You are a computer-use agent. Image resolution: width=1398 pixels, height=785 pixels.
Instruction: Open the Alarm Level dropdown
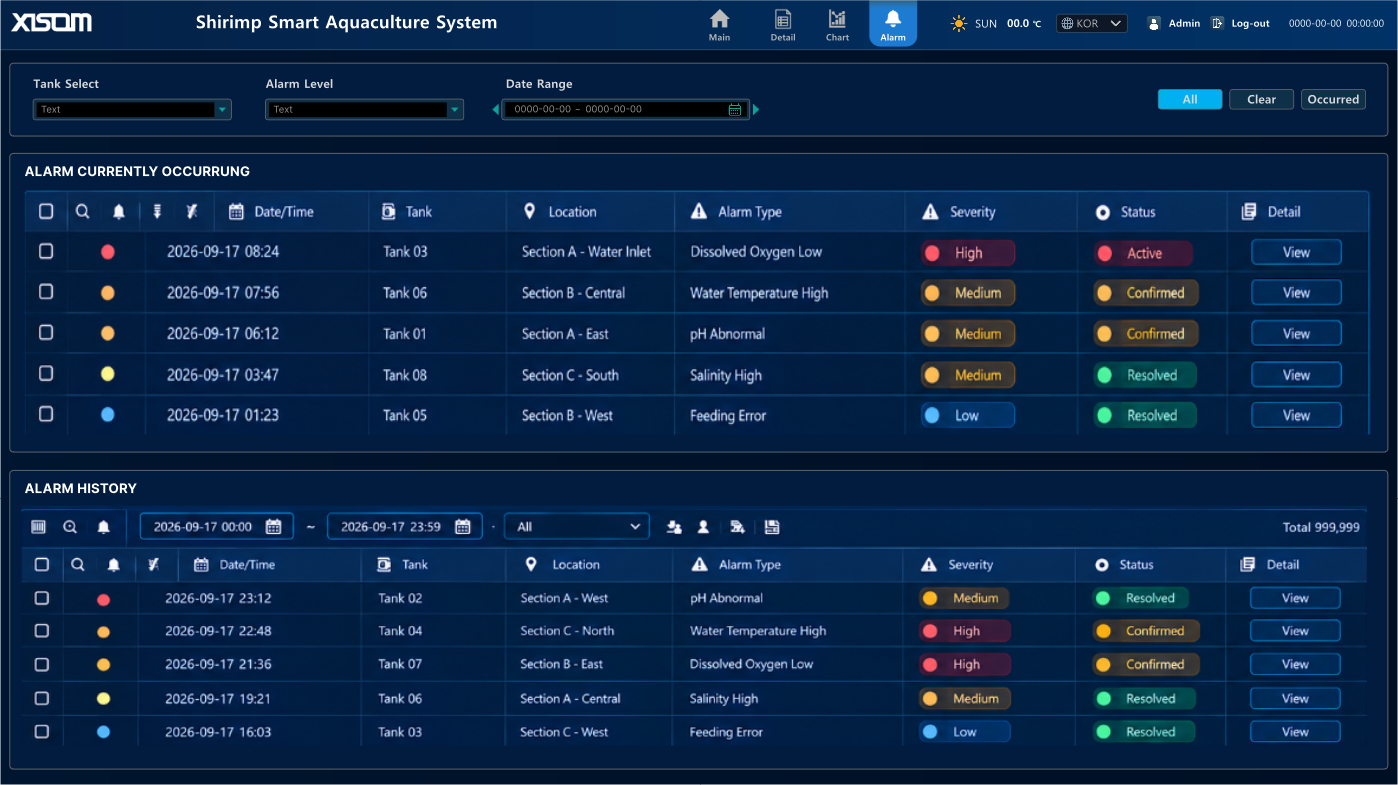point(455,110)
